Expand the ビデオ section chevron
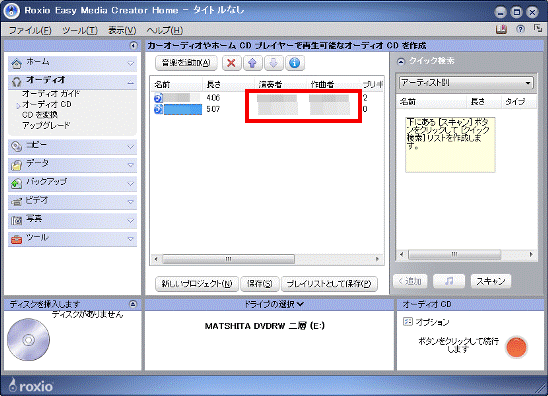 pos(130,202)
